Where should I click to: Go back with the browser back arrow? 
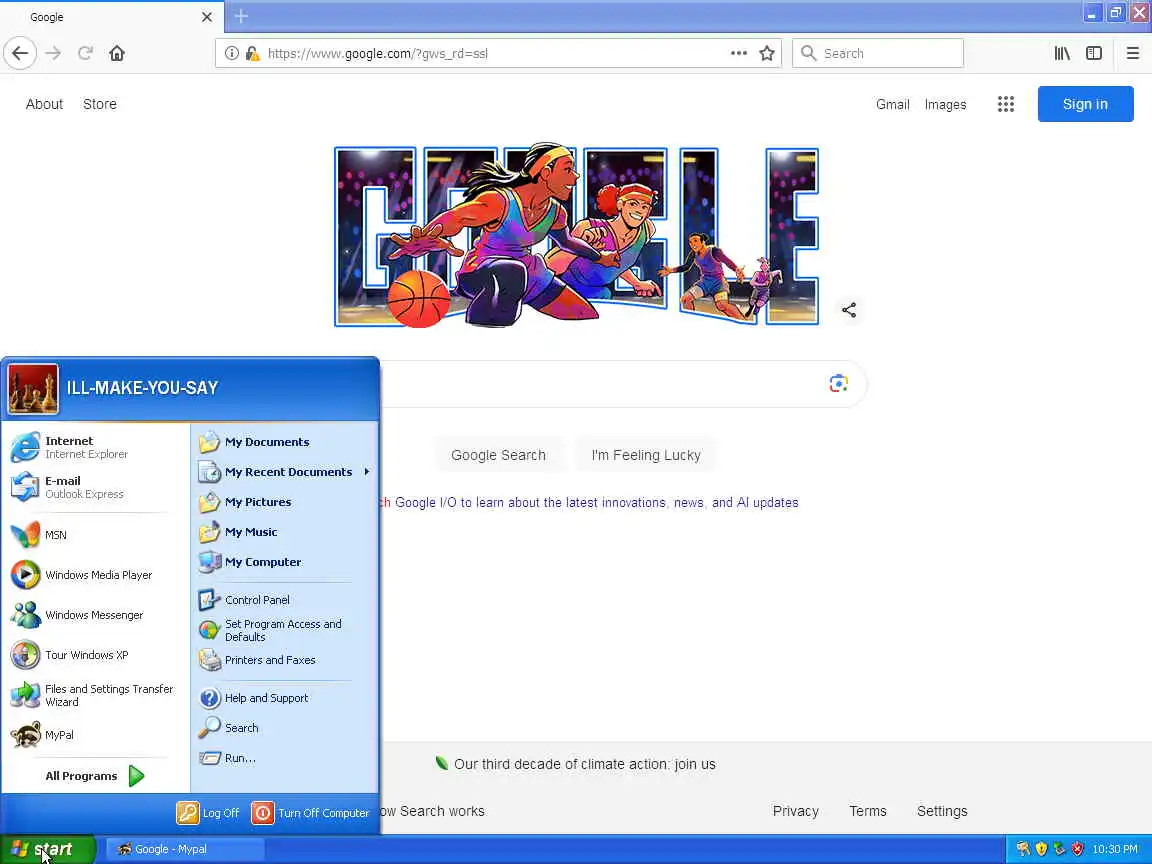(x=20, y=53)
